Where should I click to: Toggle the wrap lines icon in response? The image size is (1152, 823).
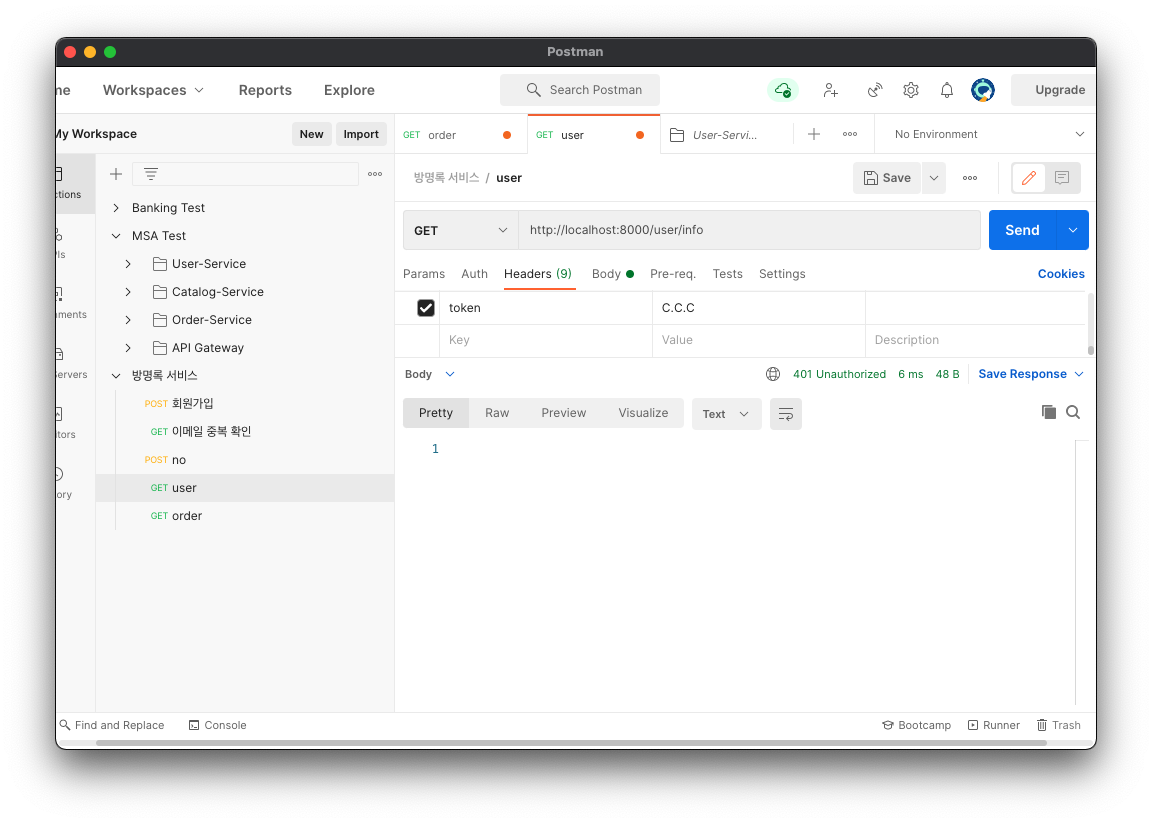(785, 414)
